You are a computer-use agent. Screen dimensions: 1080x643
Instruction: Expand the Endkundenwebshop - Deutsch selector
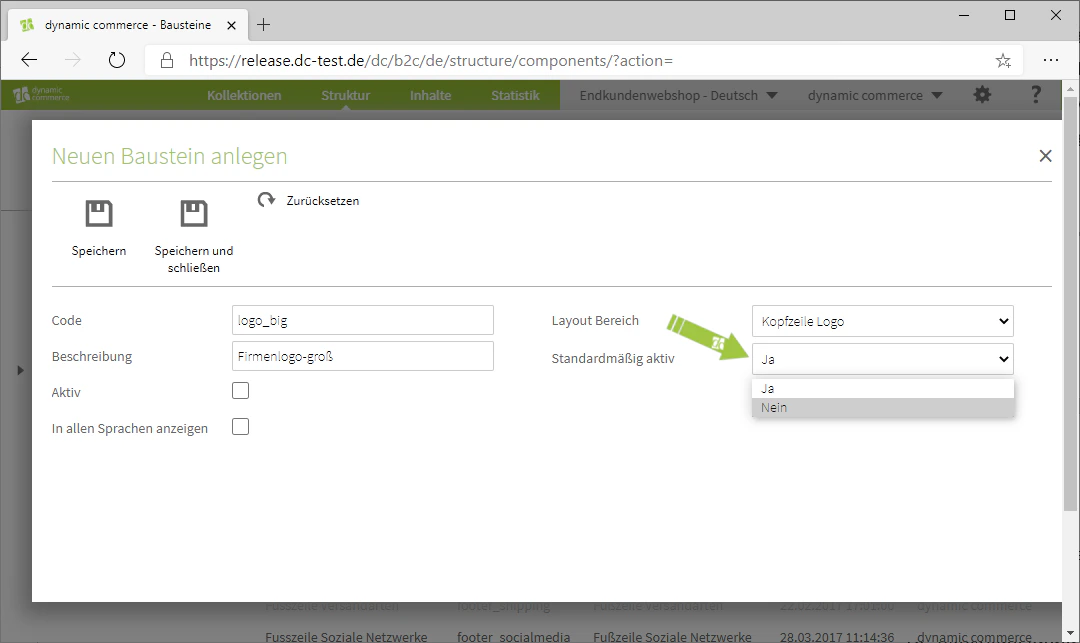click(678, 95)
